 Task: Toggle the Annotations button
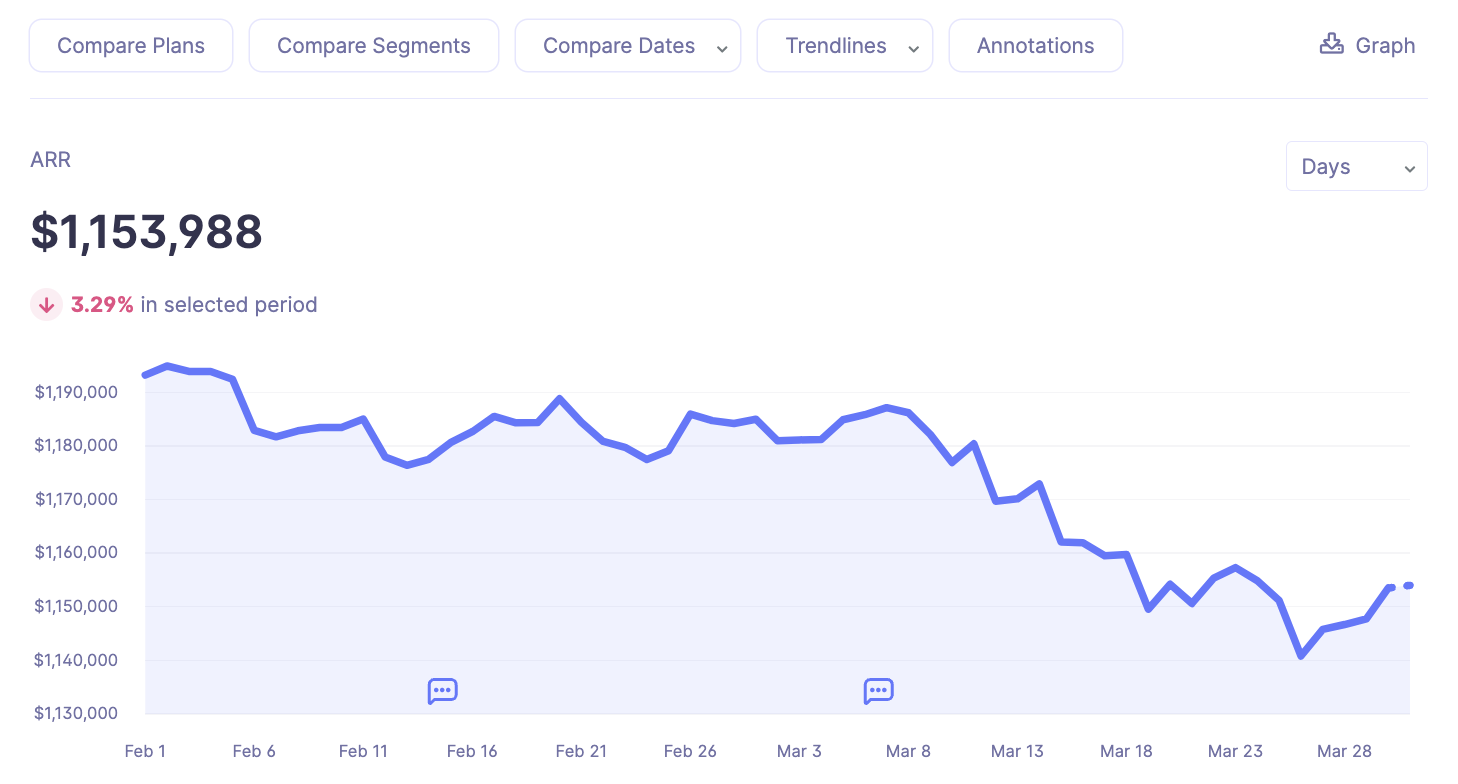1035,46
